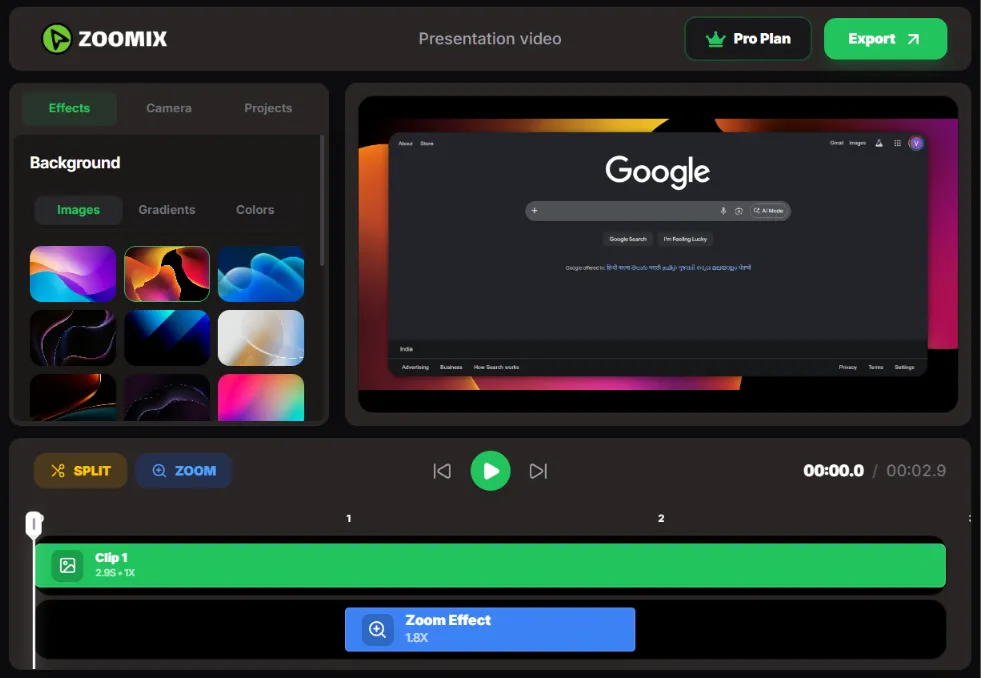The image size is (981, 678).
Task: Click the magnifier icon on Zoom button
Action: pyautogui.click(x=160, y=470)
